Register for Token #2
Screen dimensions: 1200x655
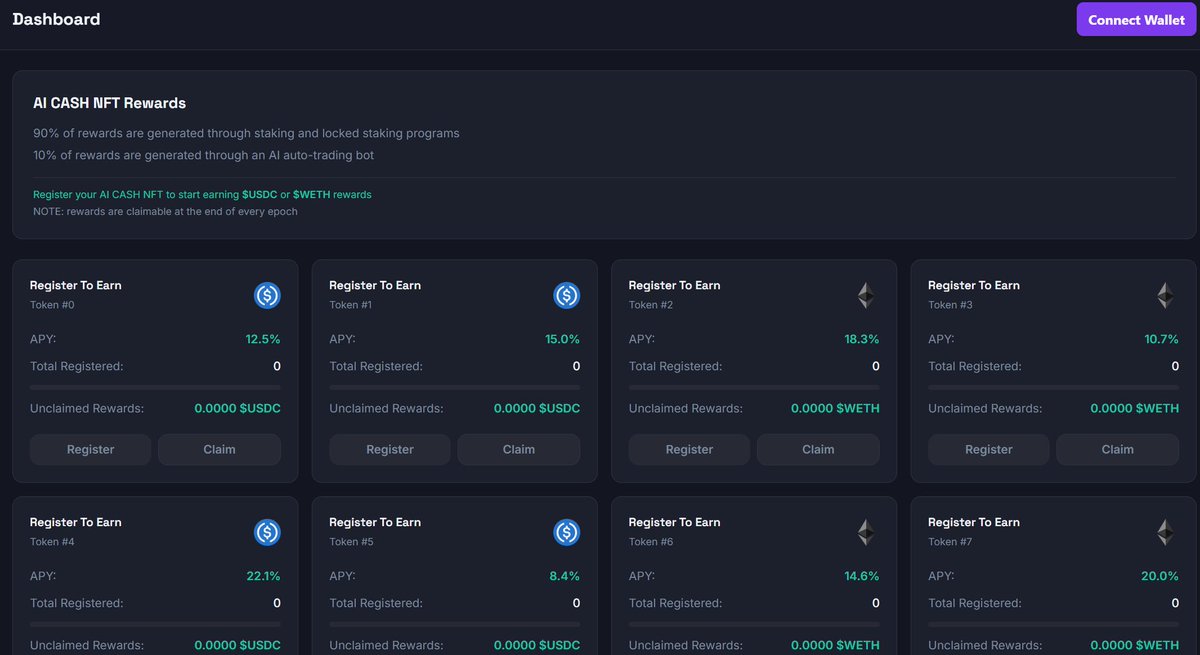coord(689,449)
